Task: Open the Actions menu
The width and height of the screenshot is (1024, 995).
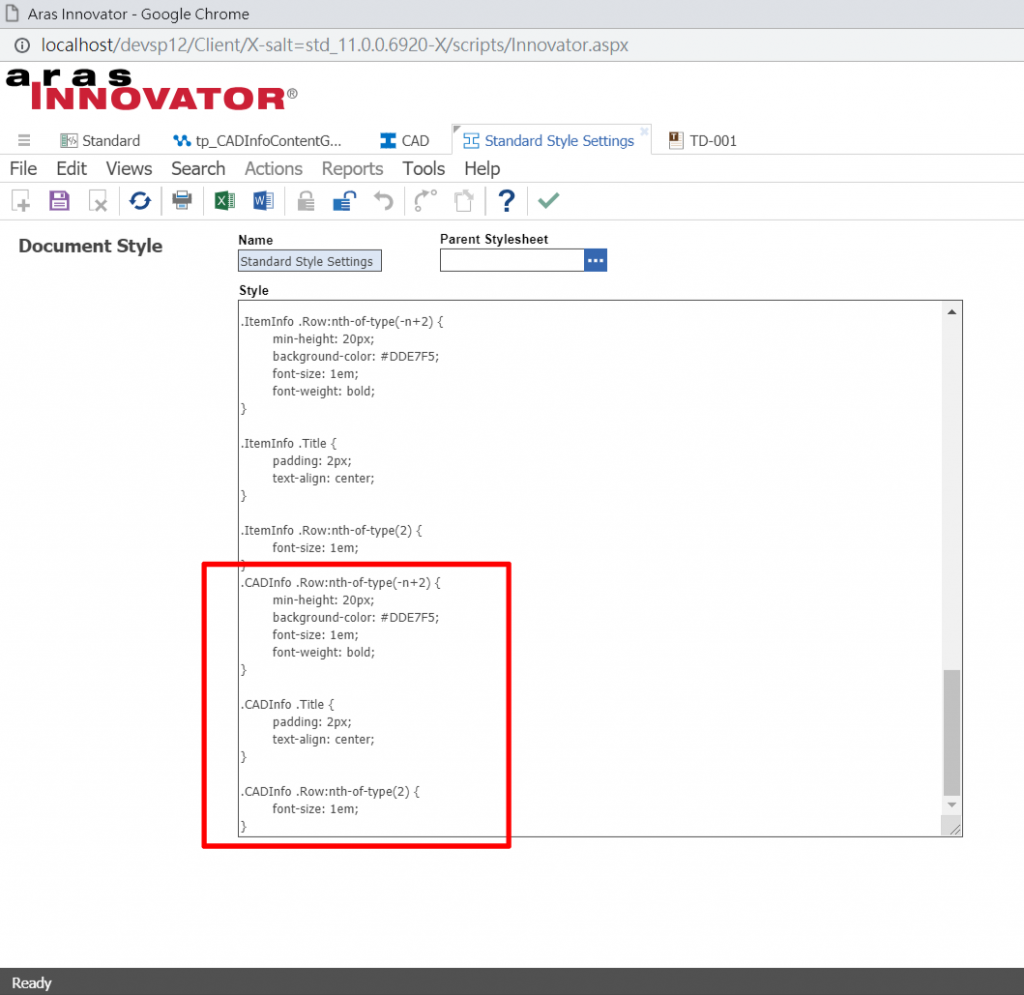Action: [x=274, y=168]
